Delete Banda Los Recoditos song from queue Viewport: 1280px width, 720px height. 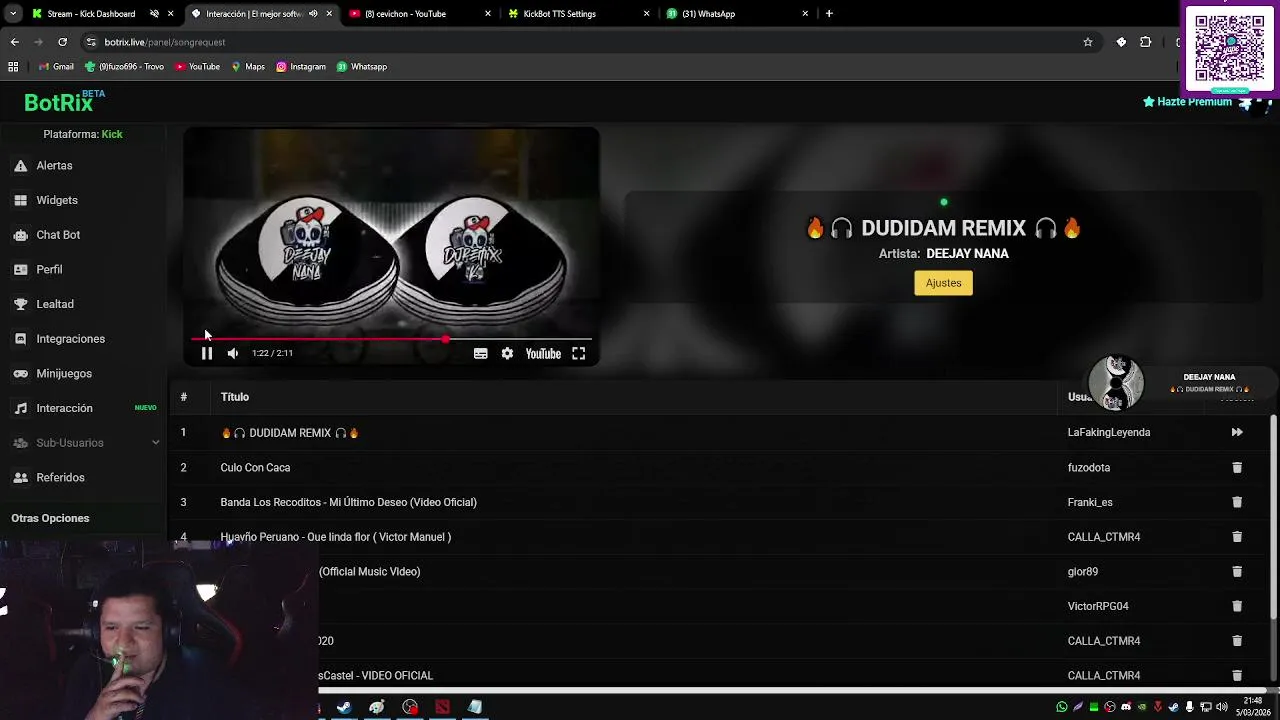[1237, 502]
